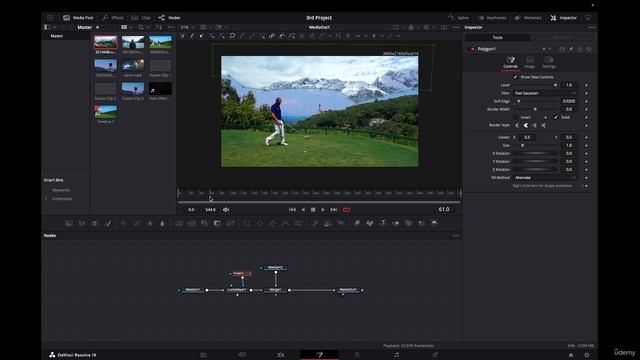
Task: Add a Rectangle mask from the toolbar
Action: [247, 223]
